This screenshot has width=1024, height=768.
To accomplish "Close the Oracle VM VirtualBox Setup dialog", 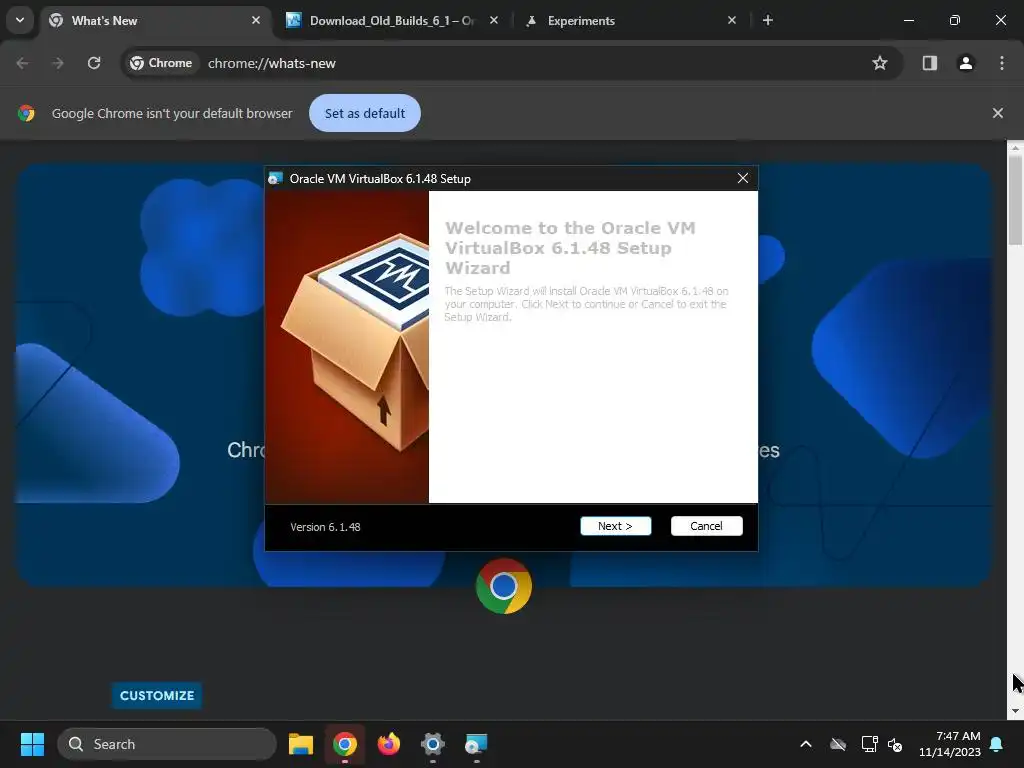I will 743,178.
